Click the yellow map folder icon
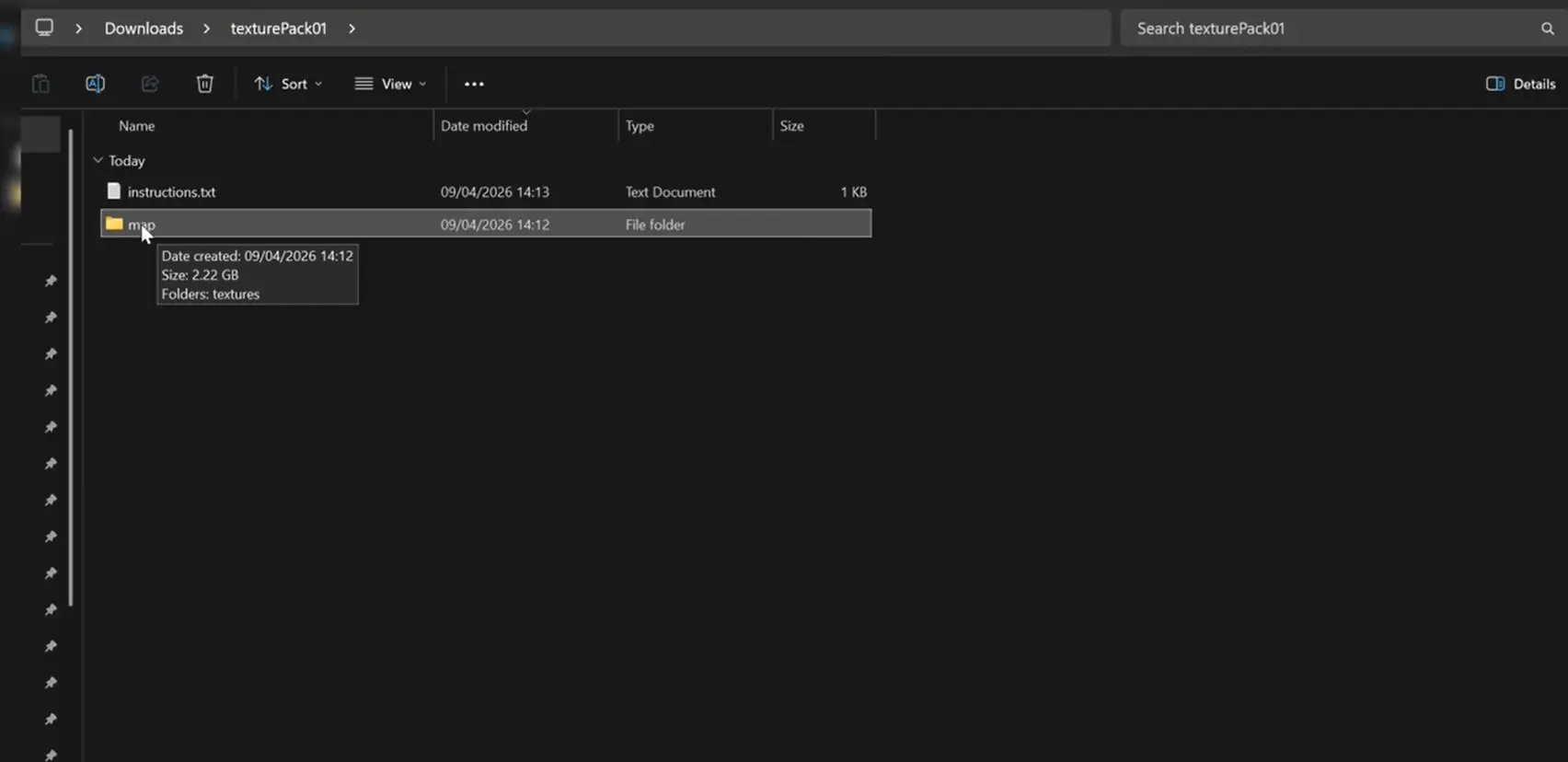1568x762 pixels. pyautogui.click(x=114, y=223)
